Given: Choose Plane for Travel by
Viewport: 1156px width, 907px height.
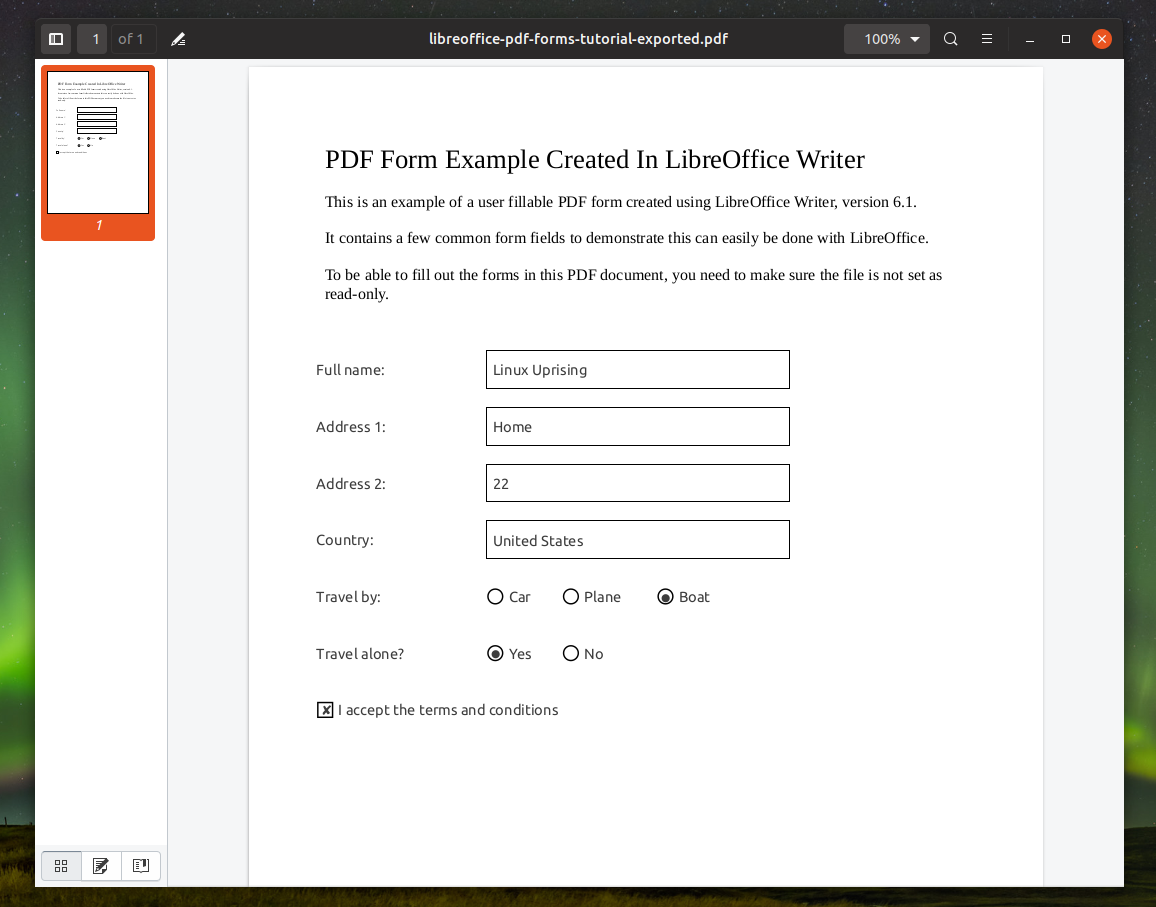Looking at the screenshot, I should pyautogui.click(x=570, y=596).
